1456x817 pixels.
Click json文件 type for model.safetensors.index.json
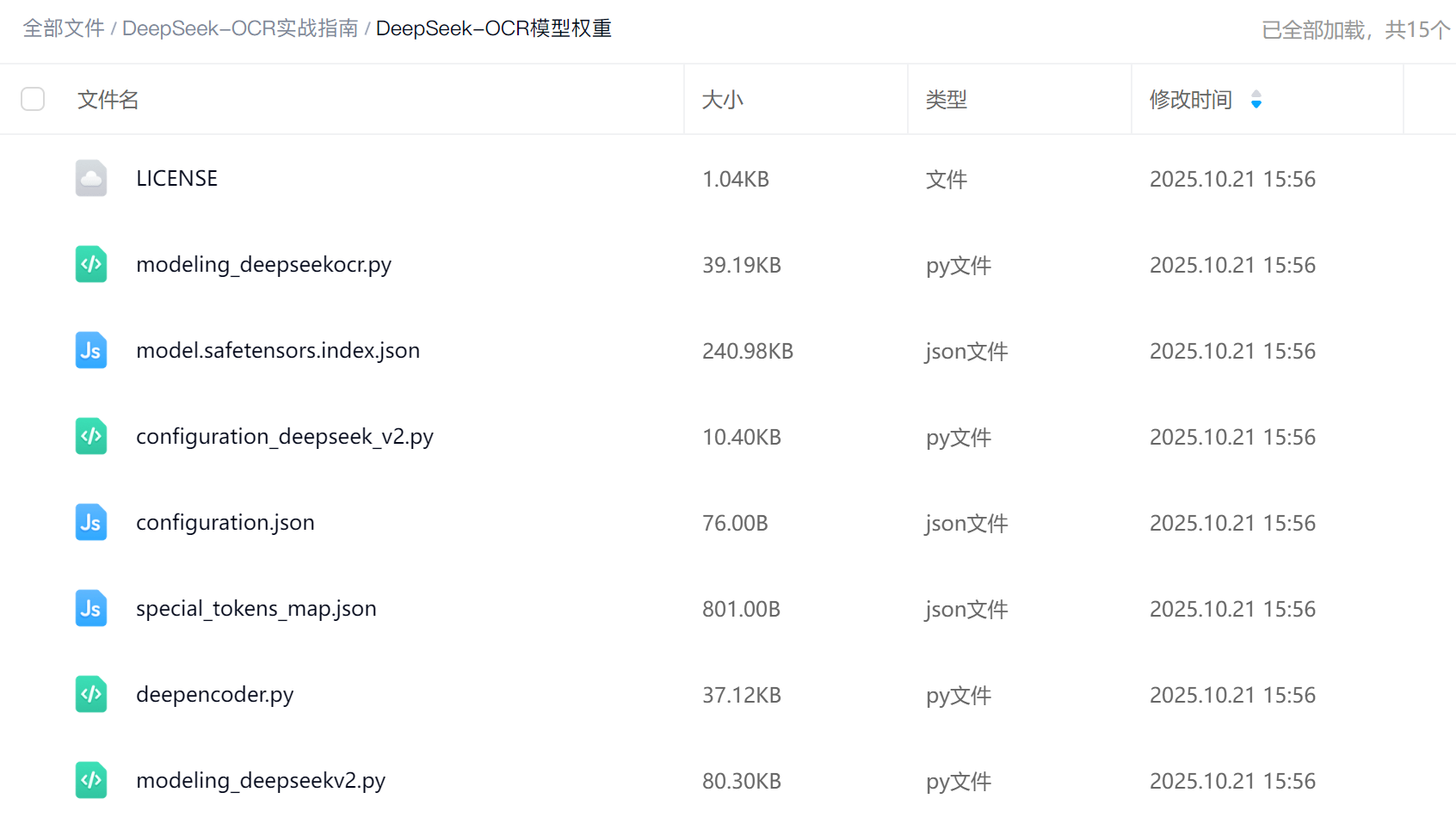coord(966,351)
